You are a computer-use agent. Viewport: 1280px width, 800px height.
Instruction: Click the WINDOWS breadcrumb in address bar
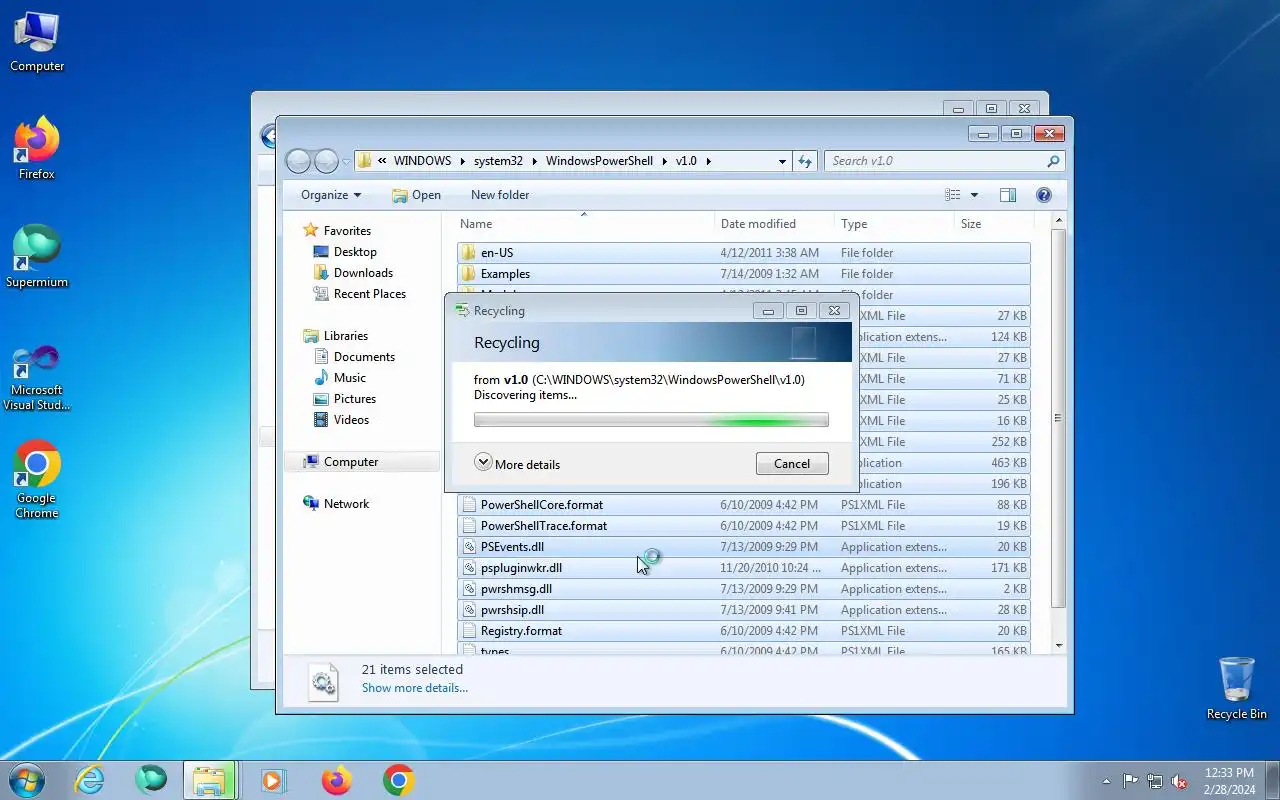coord(422,161)
